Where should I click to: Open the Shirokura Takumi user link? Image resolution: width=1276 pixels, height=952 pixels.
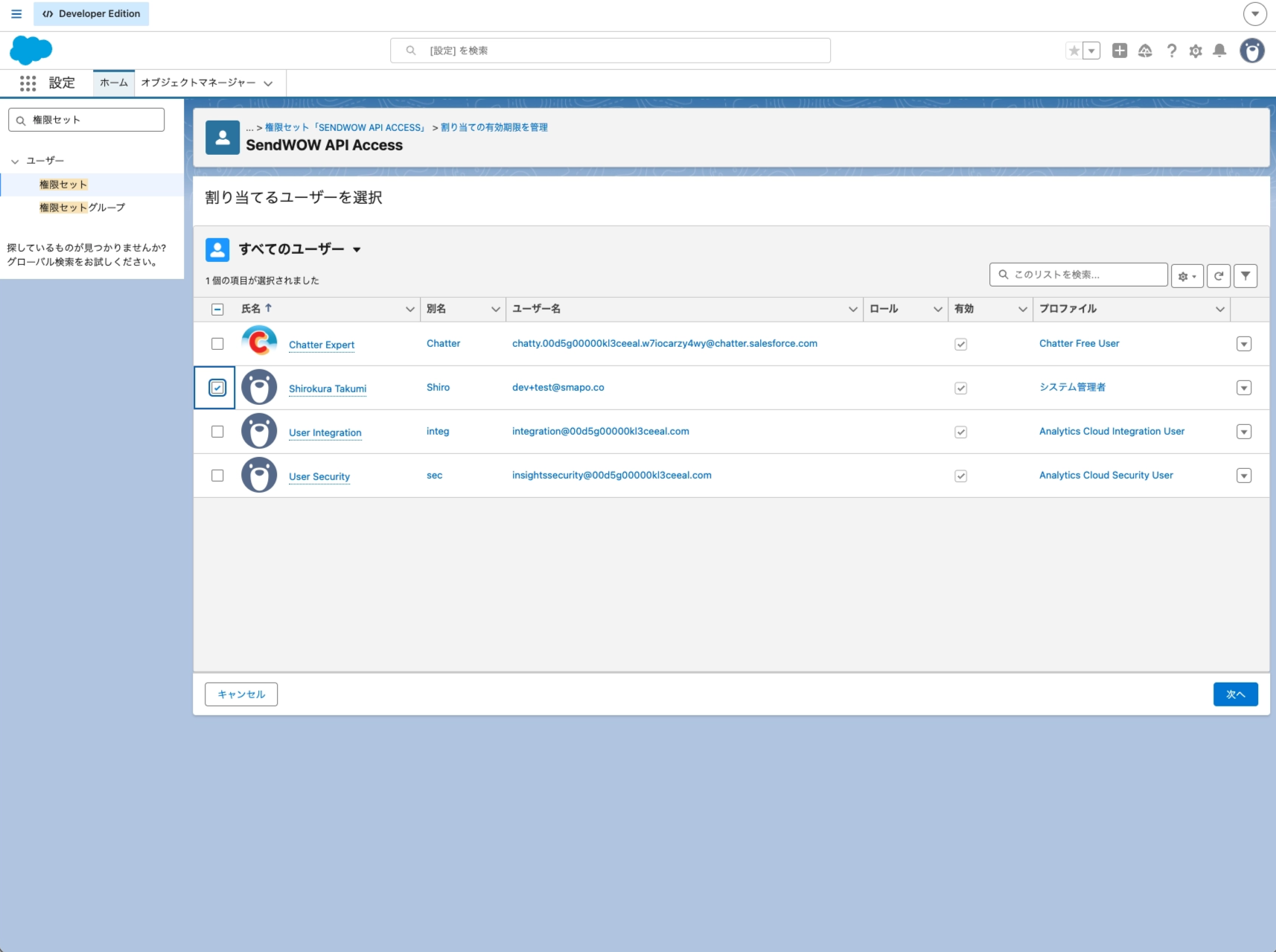328,389
